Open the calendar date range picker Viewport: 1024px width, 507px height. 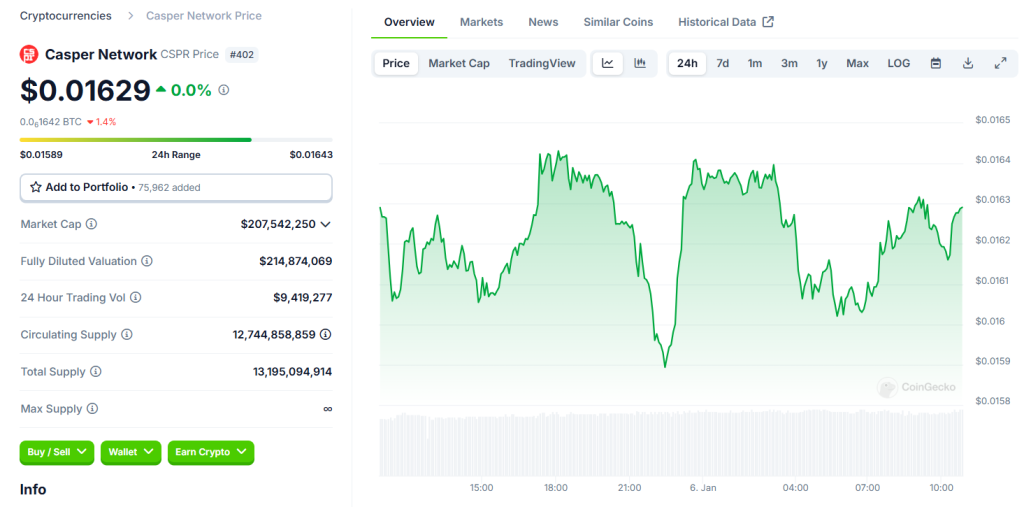point(936,63)
